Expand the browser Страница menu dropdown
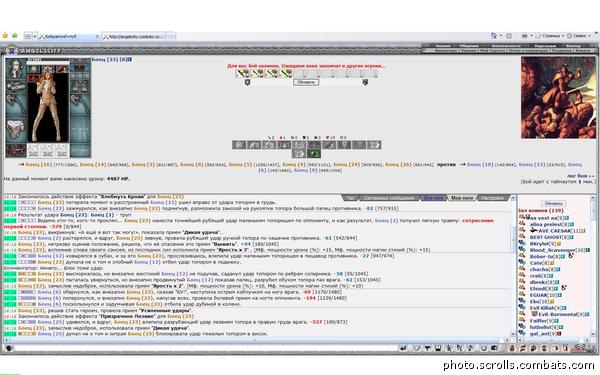The image size is (600, 375). [563, 36]
